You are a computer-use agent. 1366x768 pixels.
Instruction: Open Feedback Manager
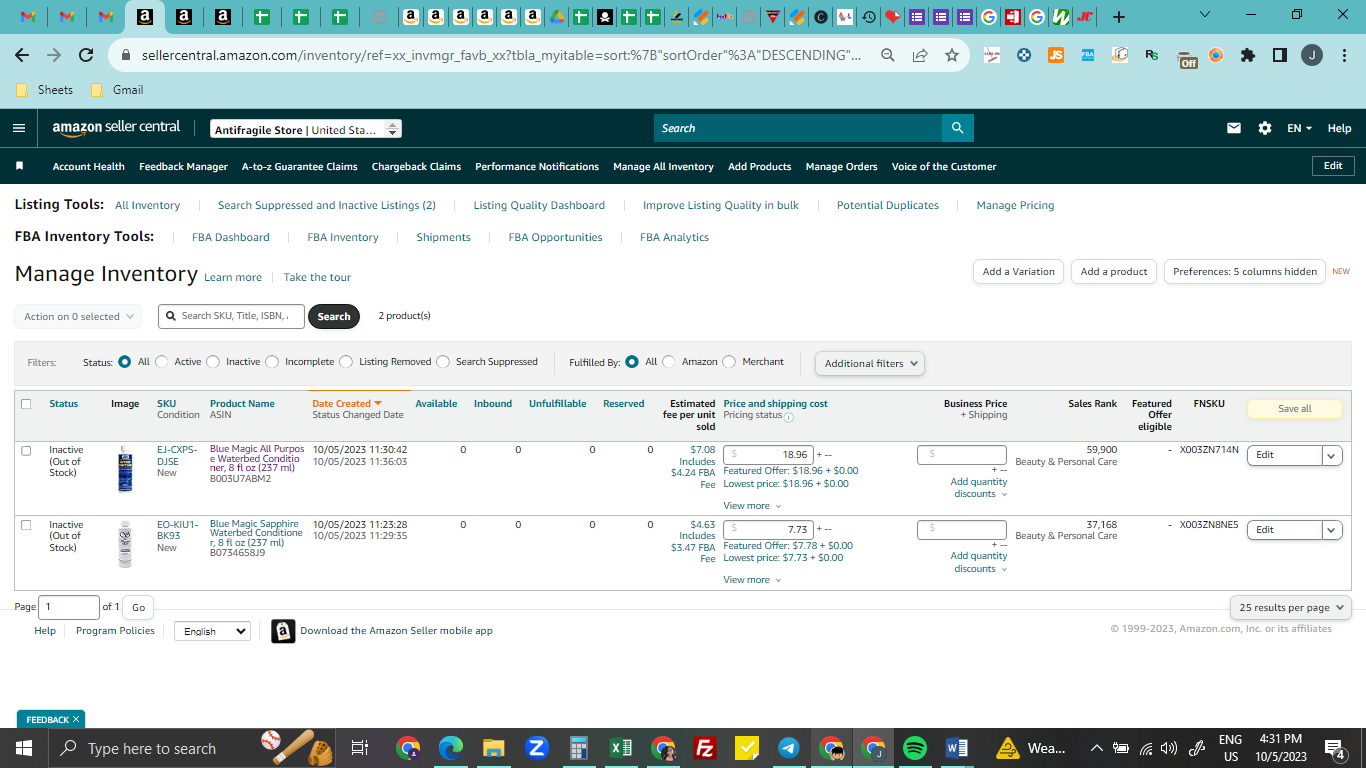coord(183,166)
